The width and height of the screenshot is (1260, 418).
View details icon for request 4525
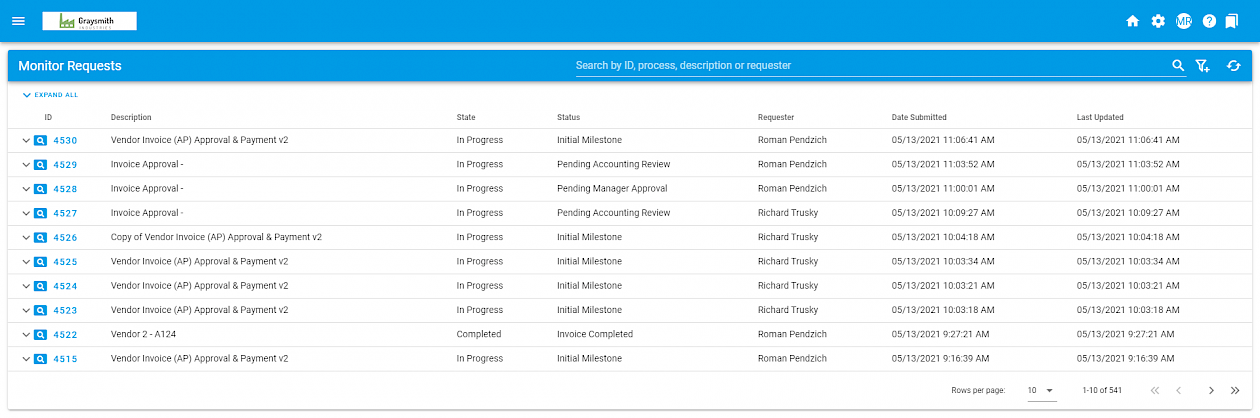[41, 262]
